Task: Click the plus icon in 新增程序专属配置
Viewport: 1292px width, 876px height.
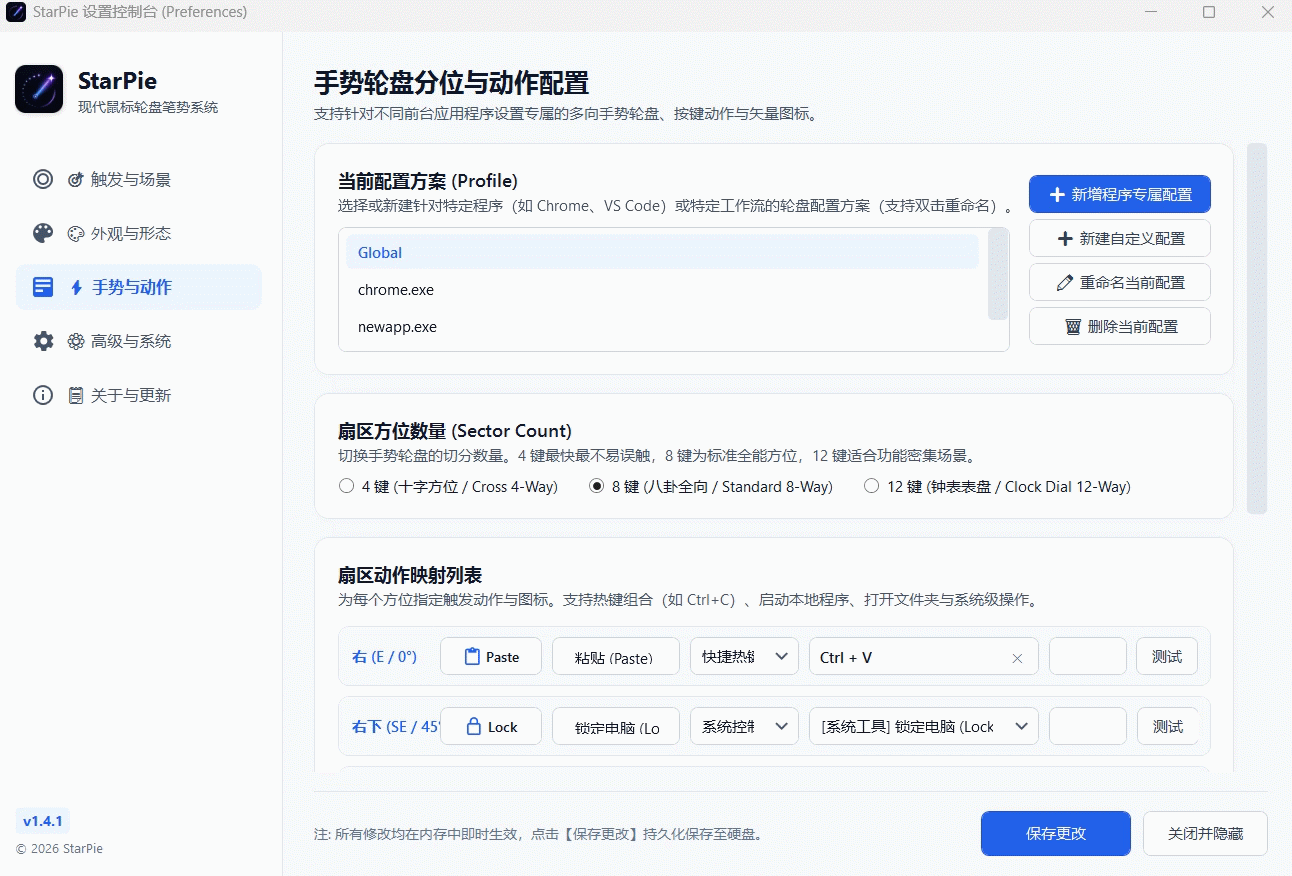Action: [1056, 195]
